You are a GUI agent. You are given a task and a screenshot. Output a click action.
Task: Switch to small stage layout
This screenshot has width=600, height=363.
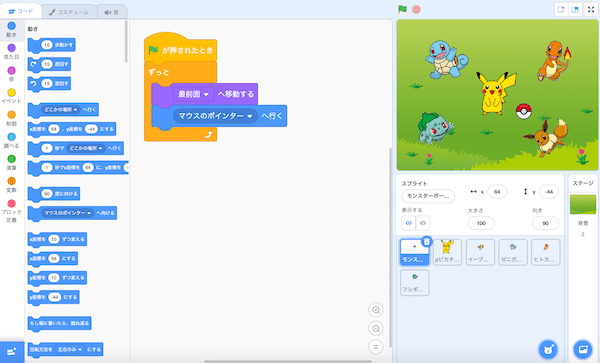(x=561, y=10)
